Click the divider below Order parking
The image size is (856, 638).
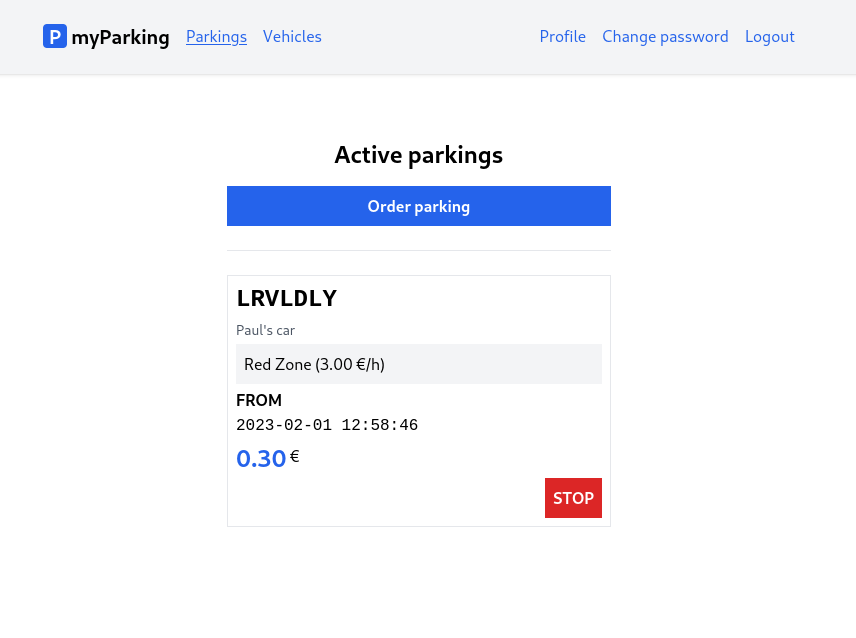click(x=419, y=251)
